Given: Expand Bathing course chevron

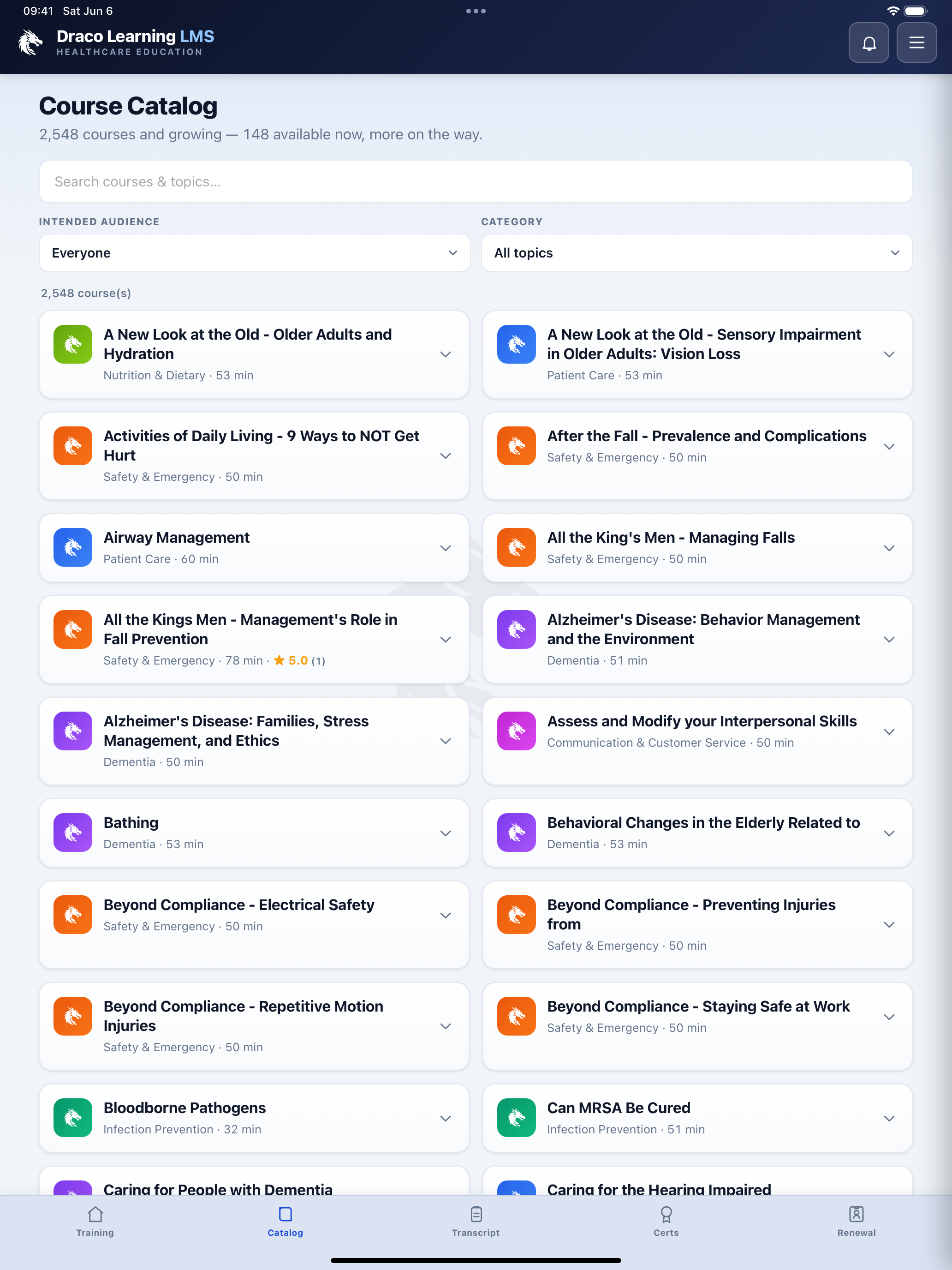Looking at the screenshot, I should pos(445,833).
